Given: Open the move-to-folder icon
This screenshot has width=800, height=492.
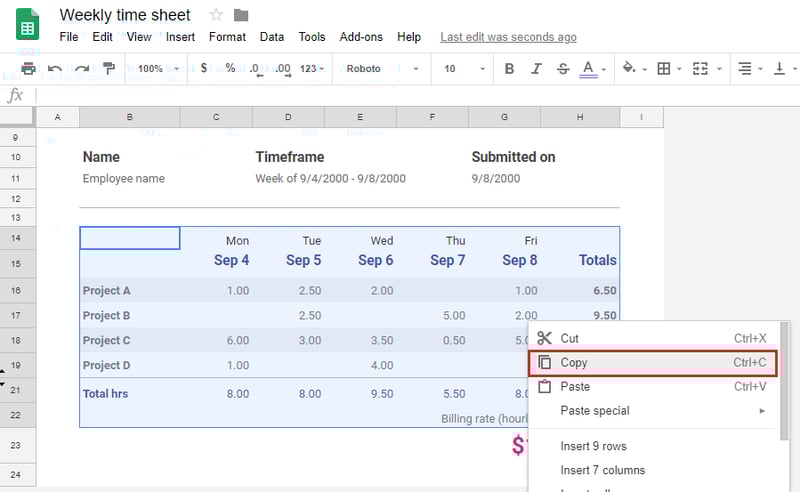Looking at the screenshot, I should point(241,16).
